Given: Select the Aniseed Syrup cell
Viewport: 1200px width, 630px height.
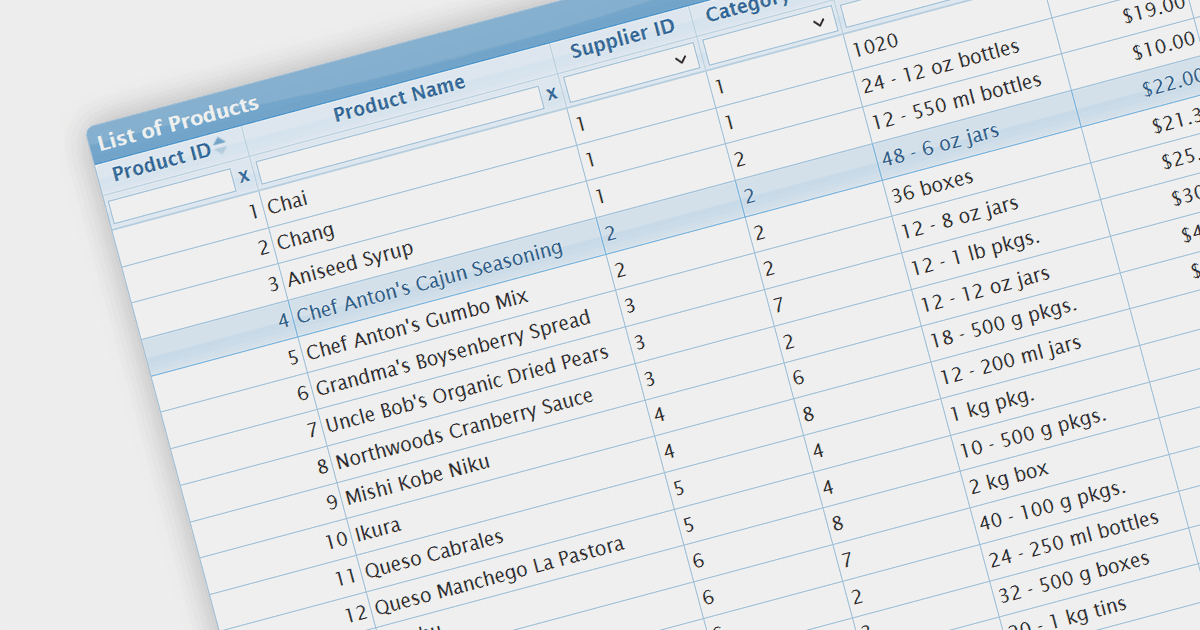Looking at the screenshot, I should click(x=350, y=265).
